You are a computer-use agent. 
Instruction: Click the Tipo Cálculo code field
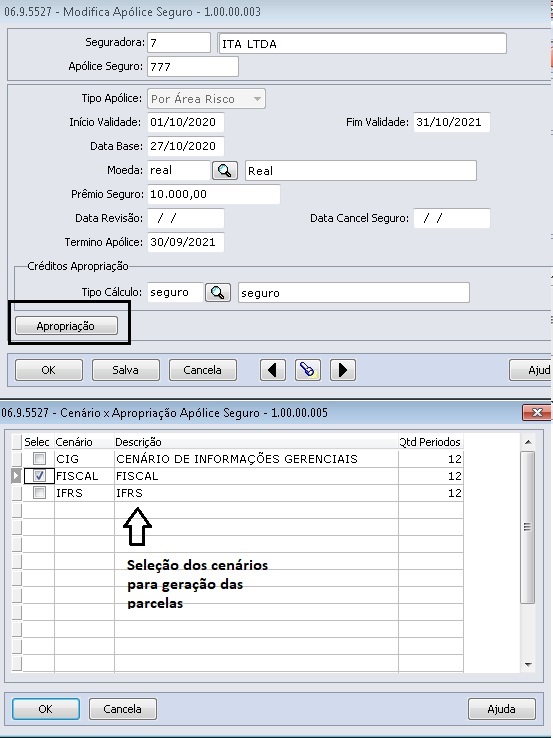176,292
